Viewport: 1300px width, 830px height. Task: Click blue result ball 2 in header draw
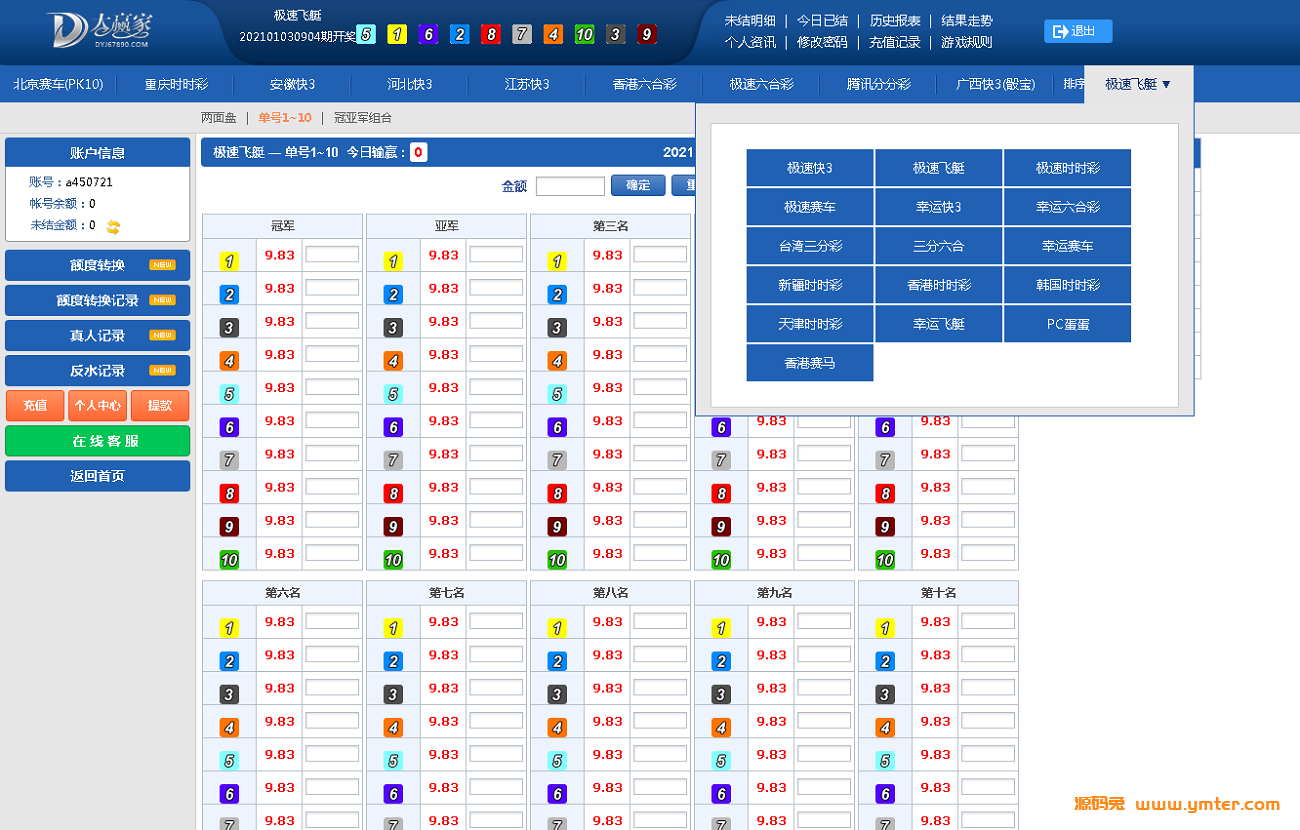[x=460, y=34]
